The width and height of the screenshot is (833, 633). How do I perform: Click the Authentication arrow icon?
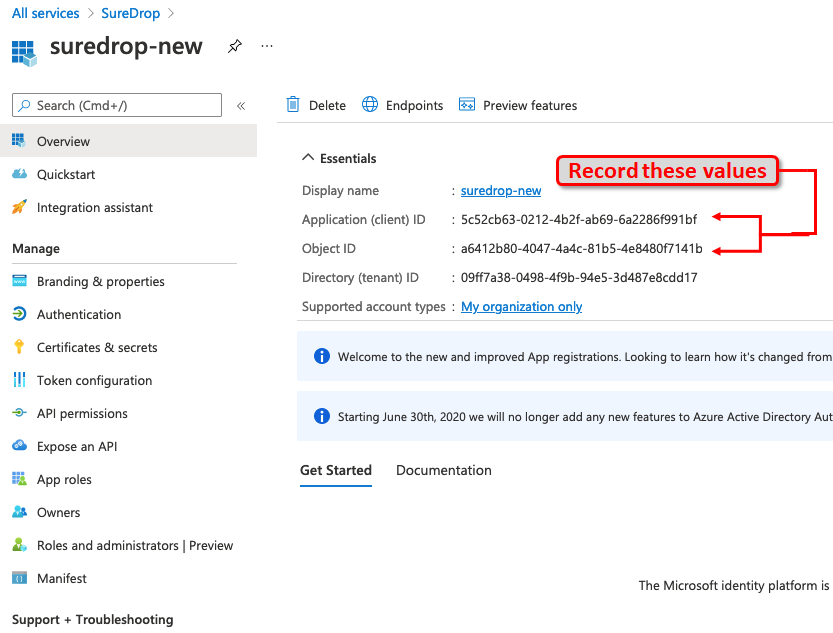[x=19, y=314]
